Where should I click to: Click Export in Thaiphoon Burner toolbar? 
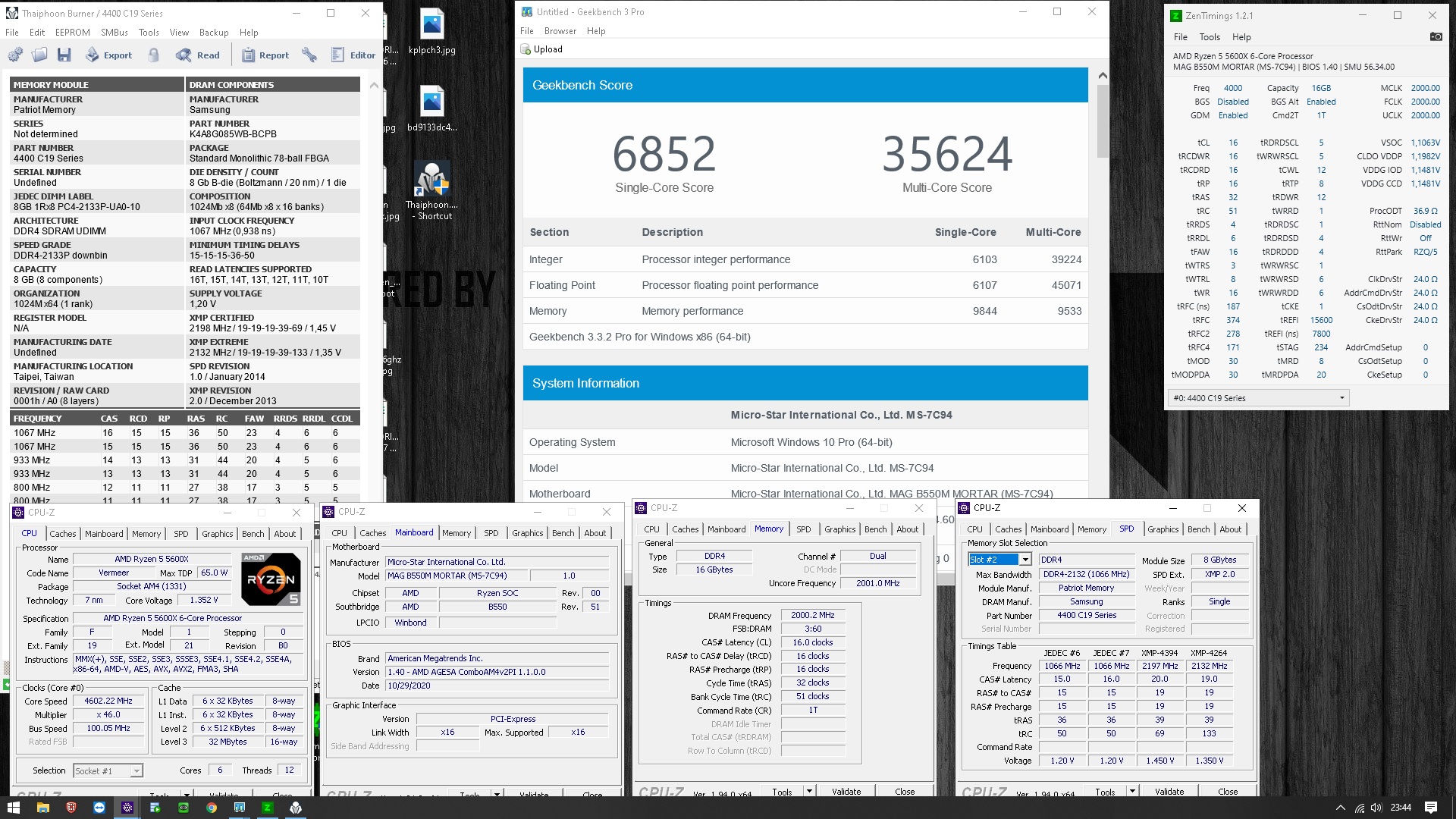coord(108,55)
